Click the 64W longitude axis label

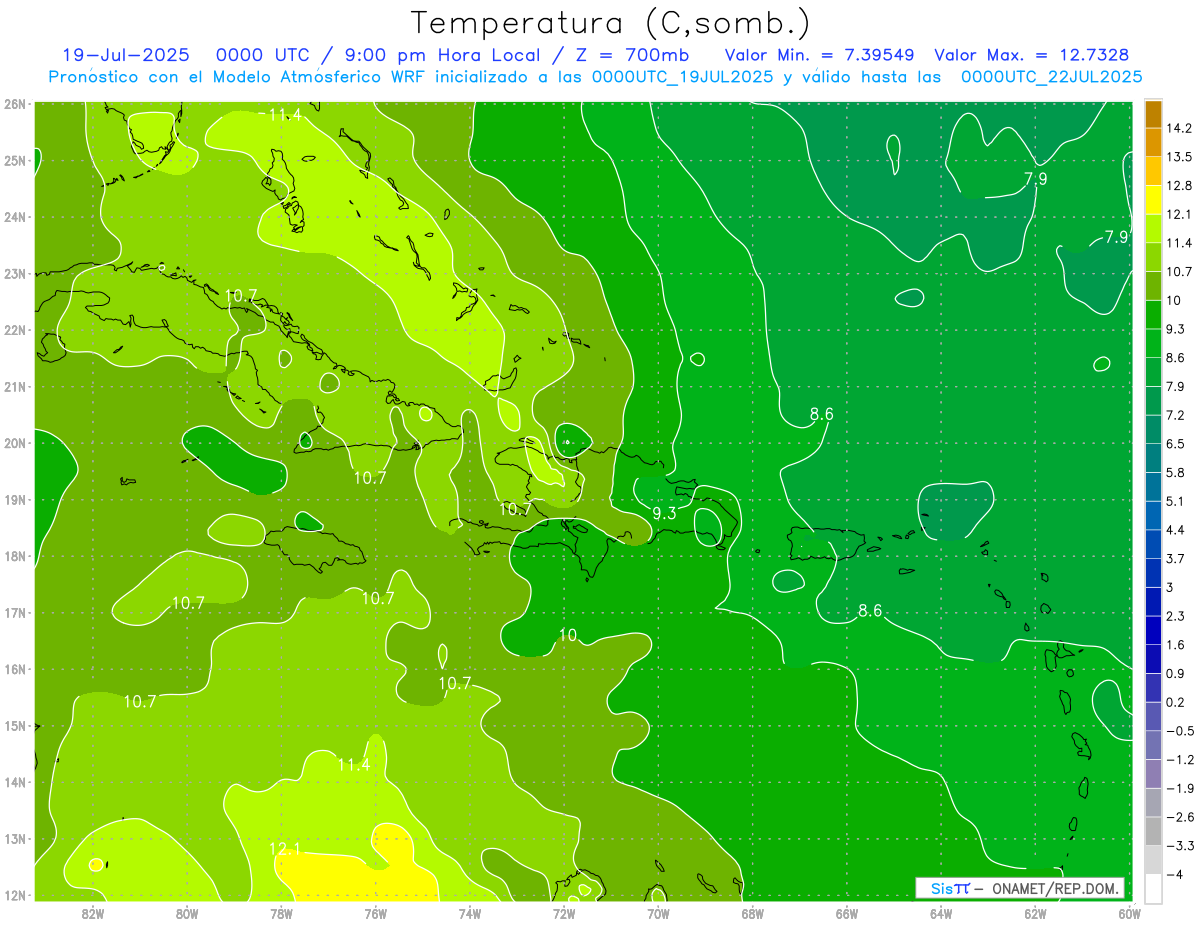click(941, 913)
